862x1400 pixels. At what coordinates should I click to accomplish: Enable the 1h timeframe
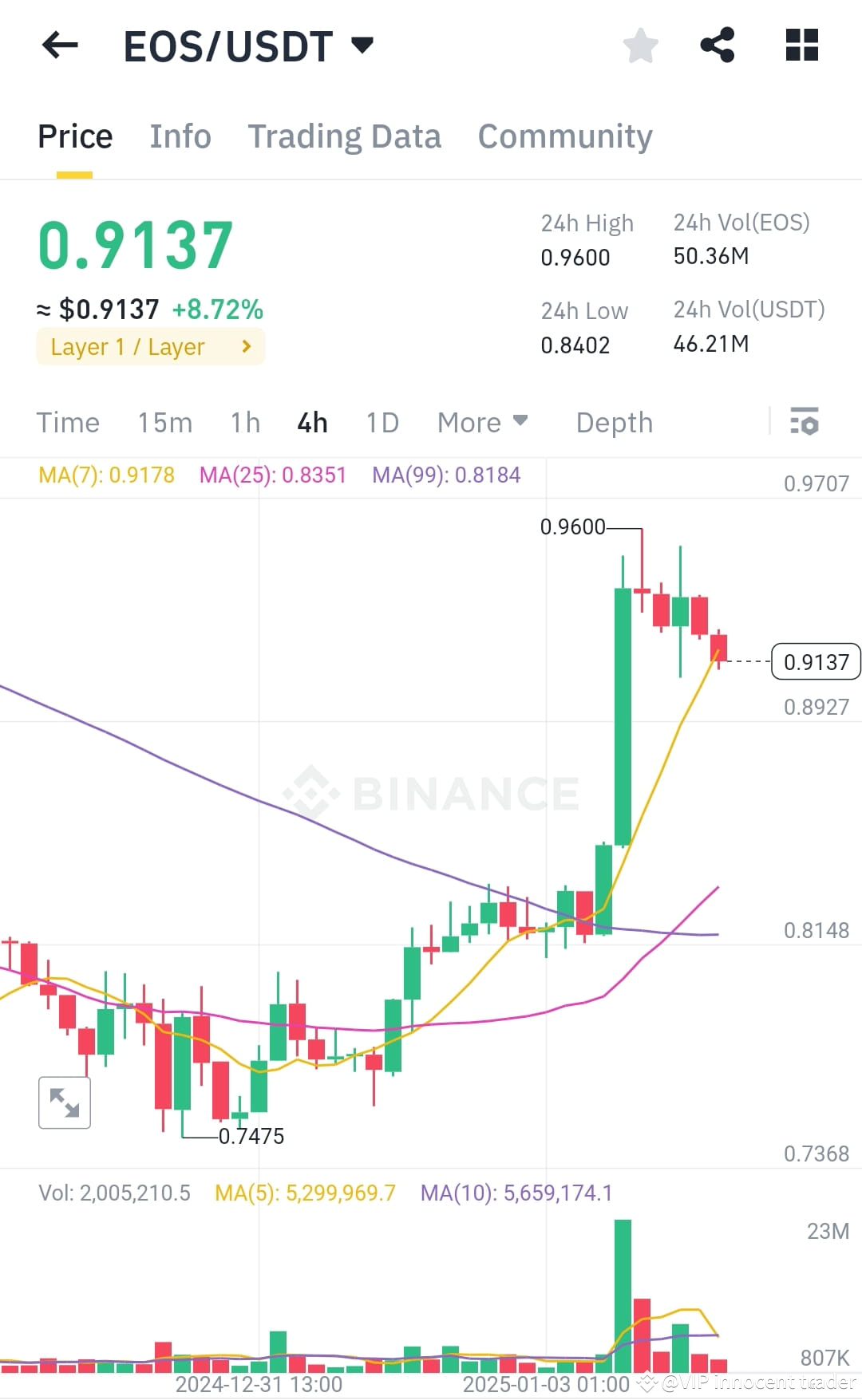pyautogui.click(x=244, y=422)
